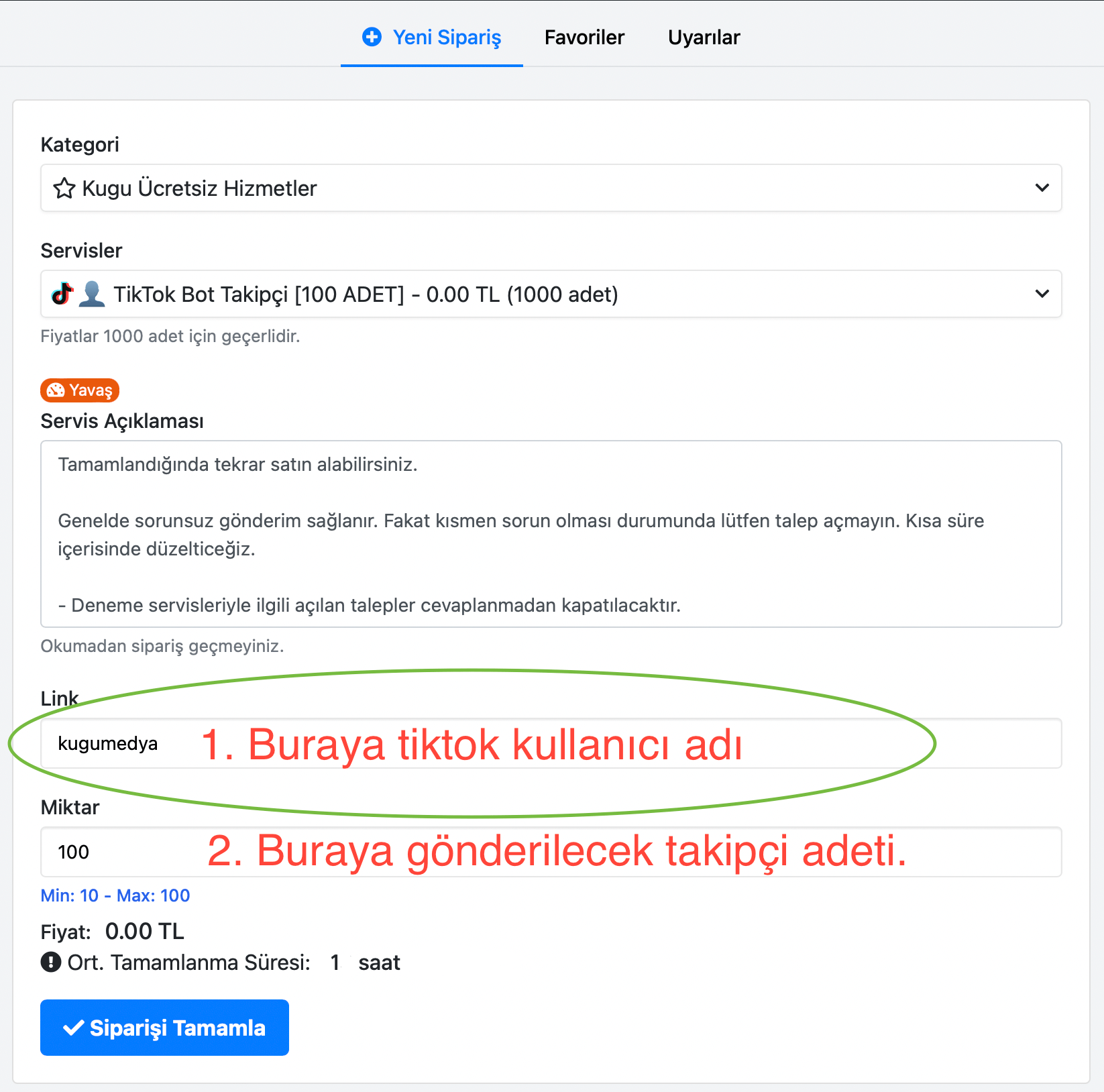Click the 'Deneme servisleriyle ilgili' description line
The height and width of the screenshot is (1092, 1104).
370,605
